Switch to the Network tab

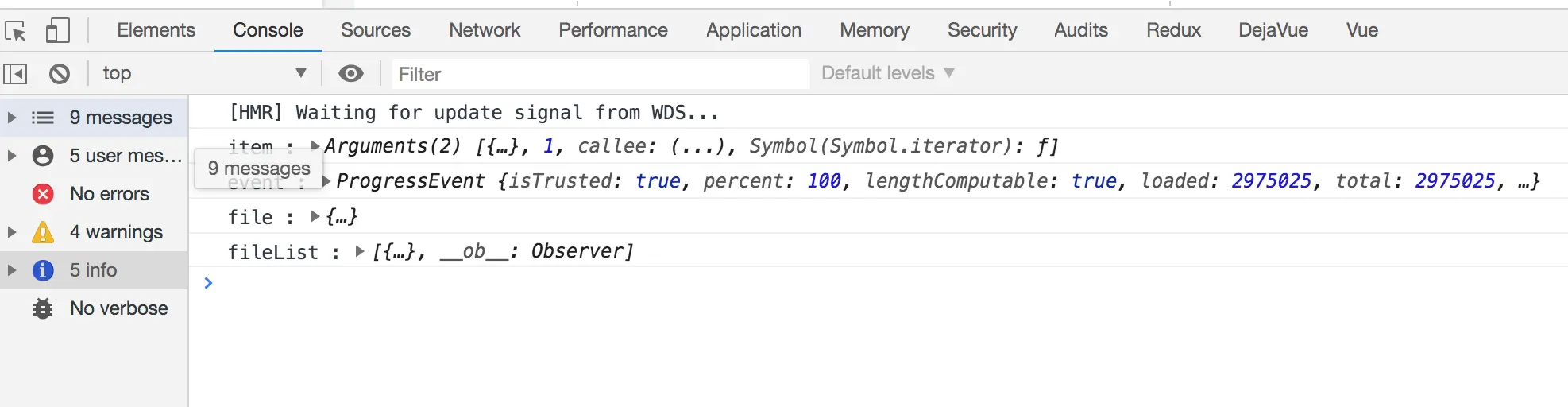point(485,30)
